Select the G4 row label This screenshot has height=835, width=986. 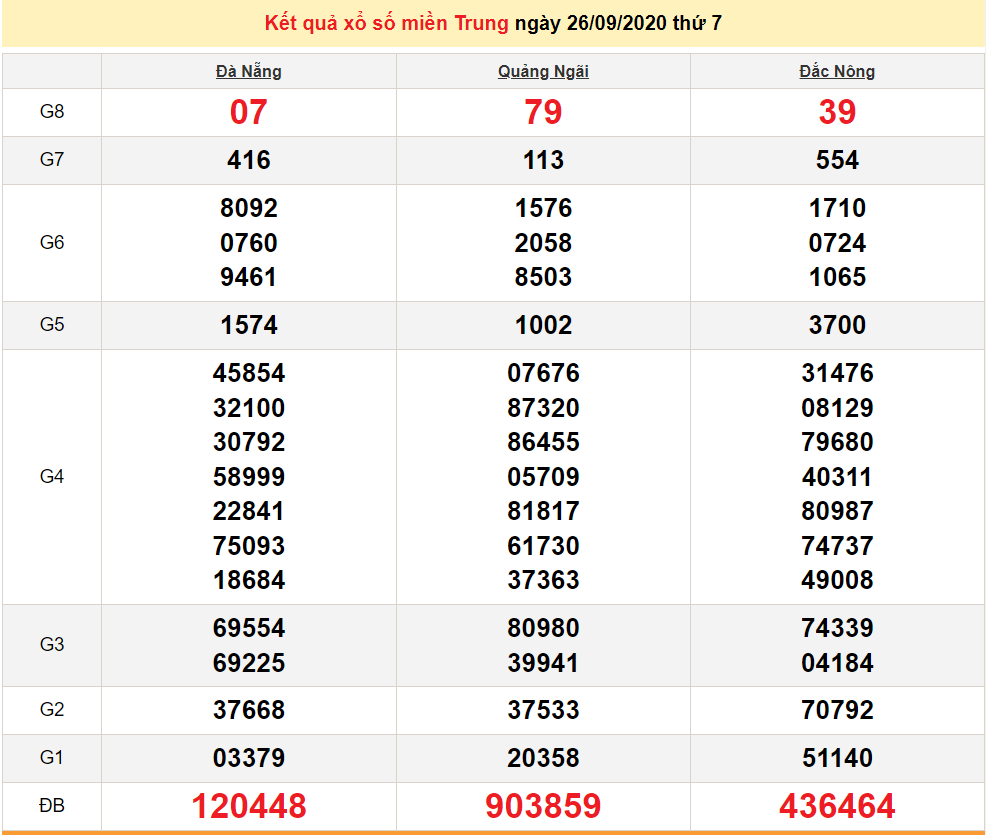tap(52, 477)
